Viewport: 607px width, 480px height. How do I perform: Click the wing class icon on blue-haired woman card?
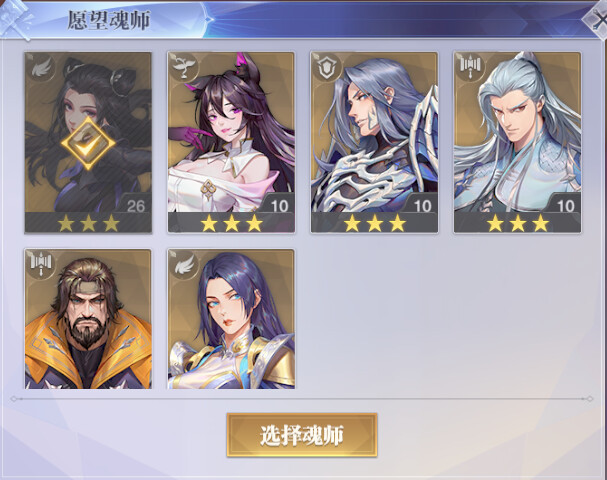184,264
